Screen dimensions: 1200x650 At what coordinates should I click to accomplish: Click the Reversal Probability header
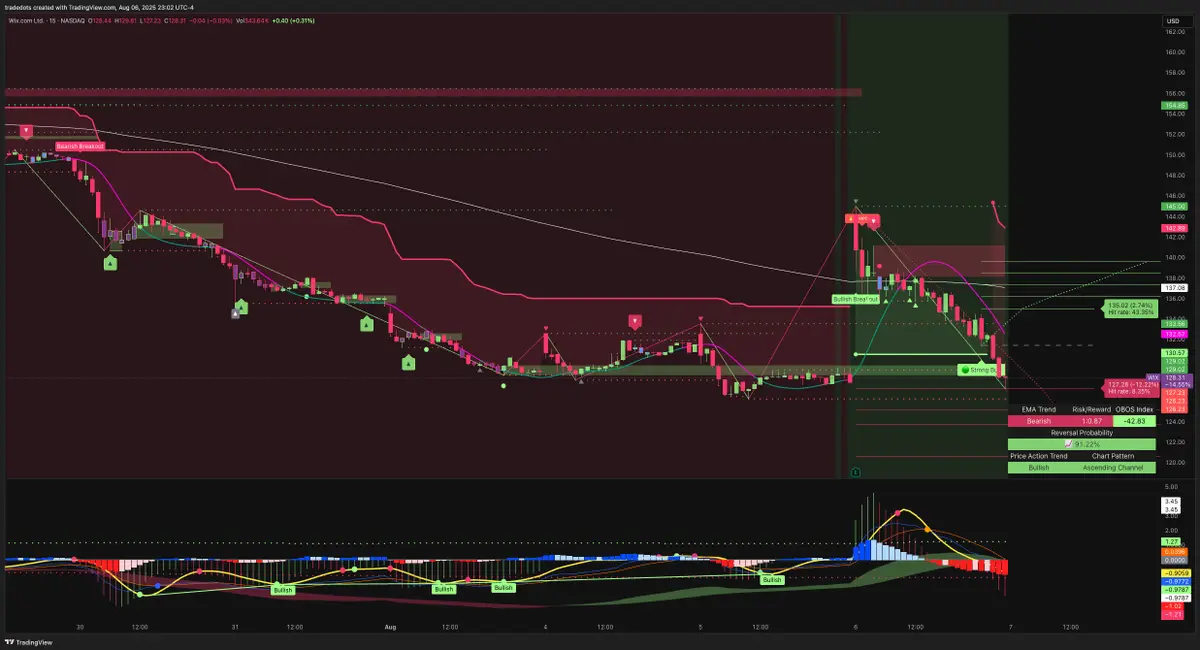tap(1081, 432)
